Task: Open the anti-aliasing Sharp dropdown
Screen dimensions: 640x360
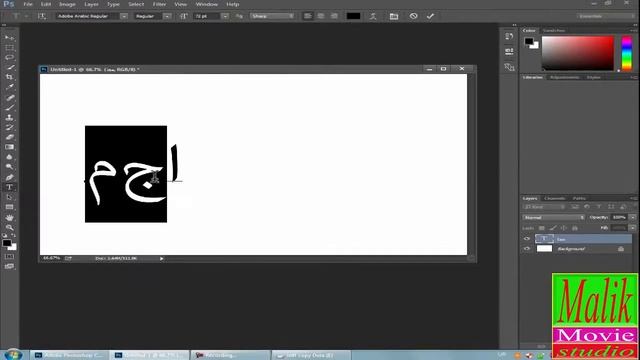Action: [x=272, y=16]
